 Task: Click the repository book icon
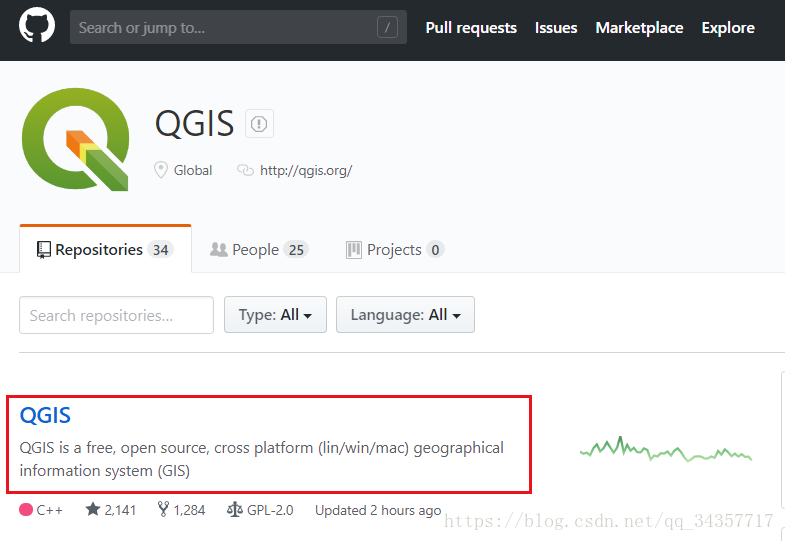[x=44, y=250]
